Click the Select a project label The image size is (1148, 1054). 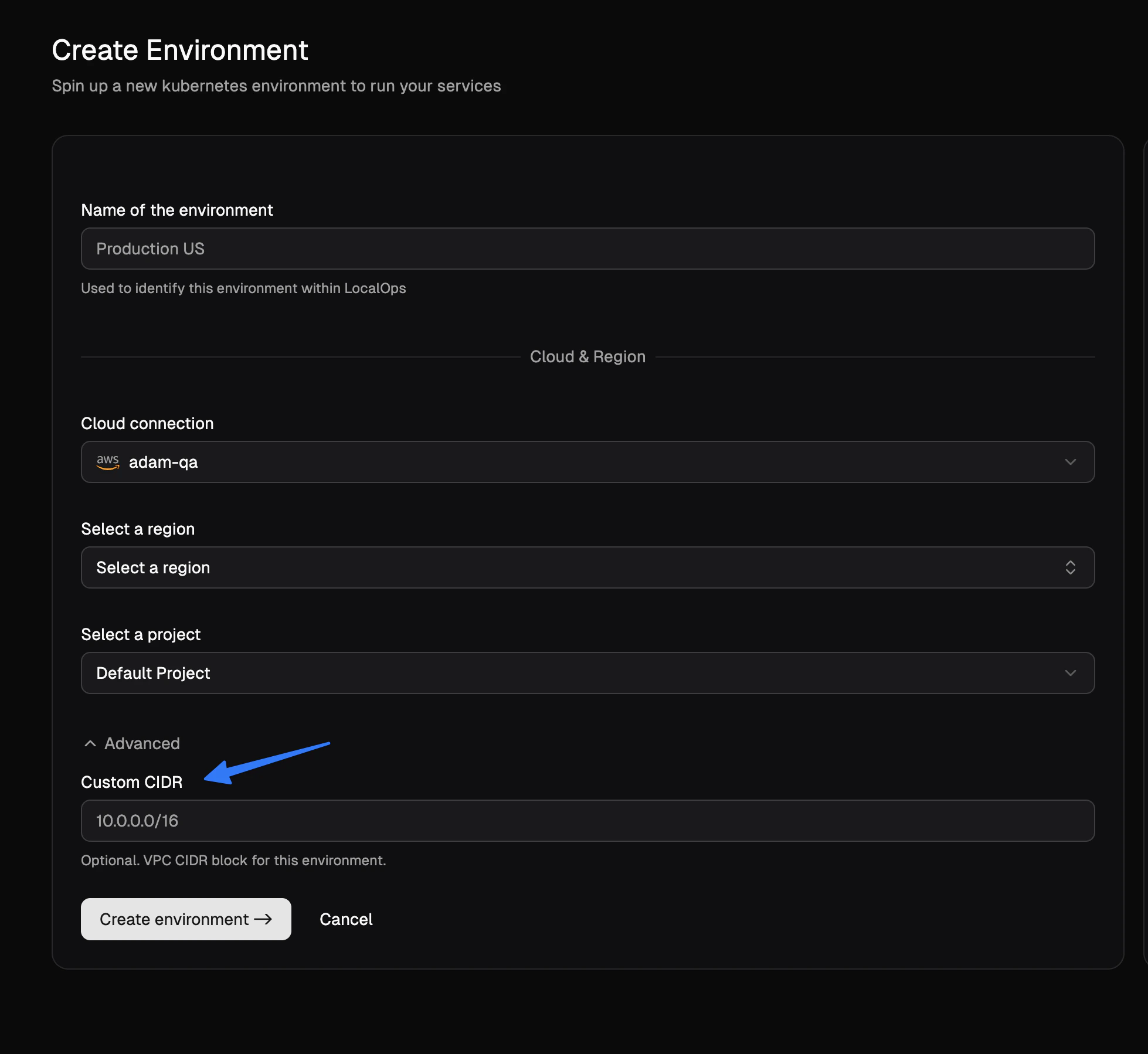click(141, 634)
